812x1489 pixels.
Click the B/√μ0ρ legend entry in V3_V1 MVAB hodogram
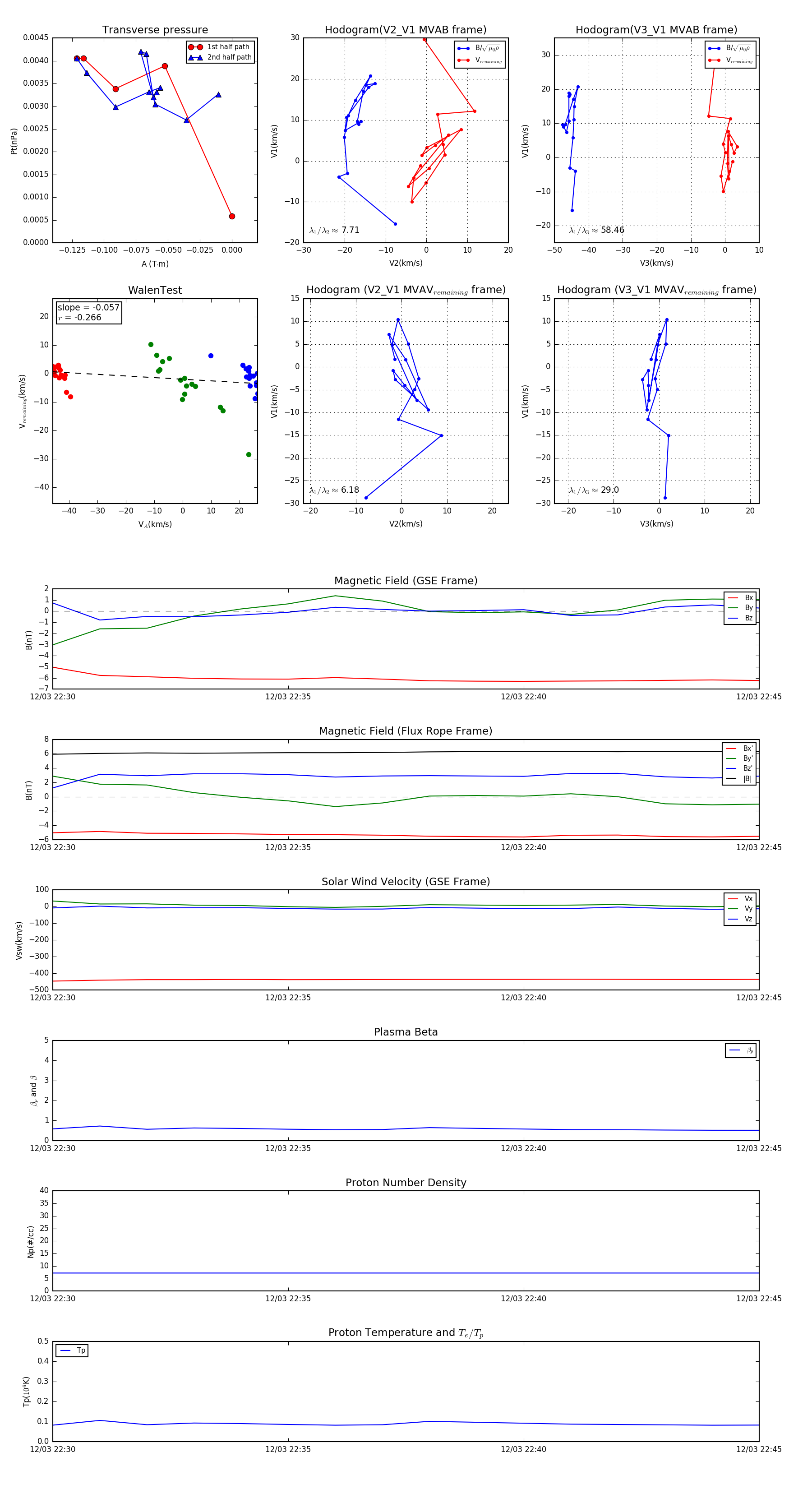point(730,48)
